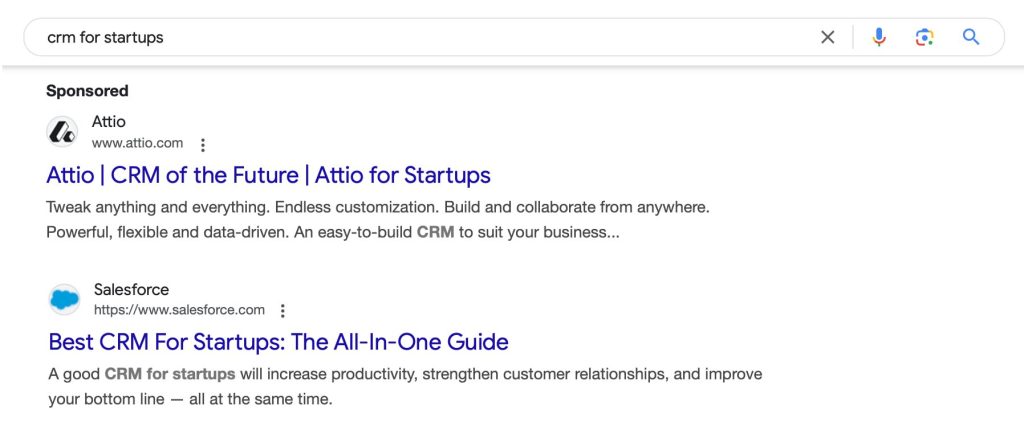1024x430 pixels.
Task: Click the Sponsored label heading
Action: coord(87,91)
